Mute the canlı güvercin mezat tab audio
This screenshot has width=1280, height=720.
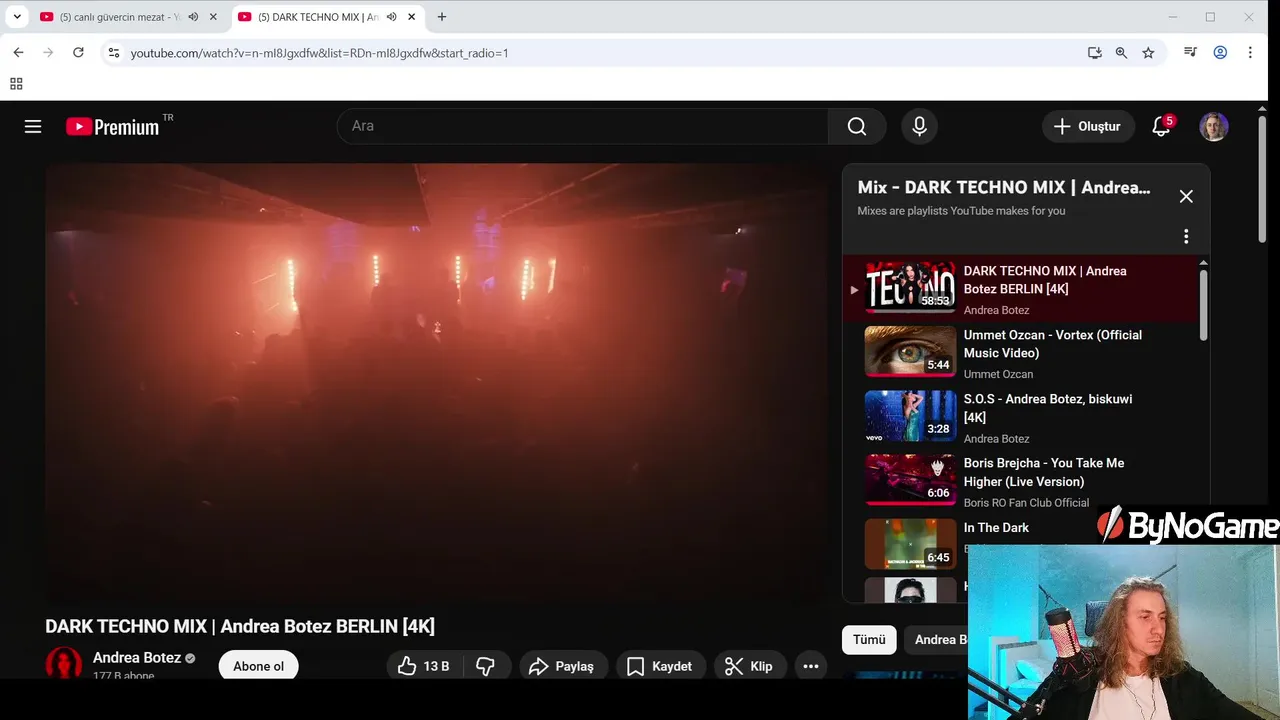point(193,17)
